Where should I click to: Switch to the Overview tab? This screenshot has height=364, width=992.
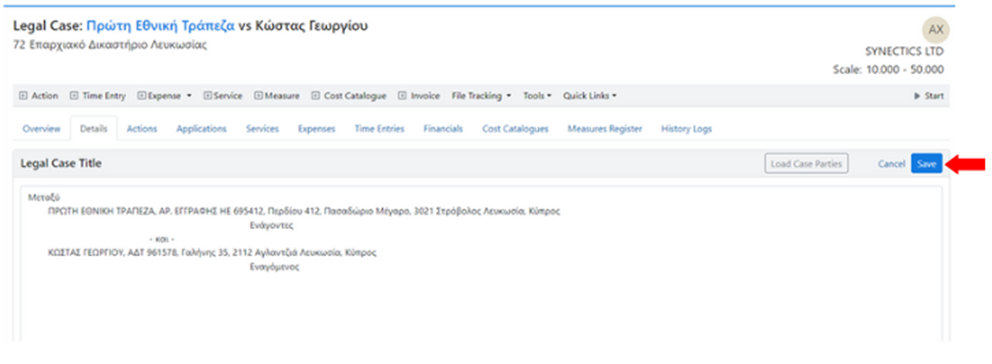coord(42,129)
